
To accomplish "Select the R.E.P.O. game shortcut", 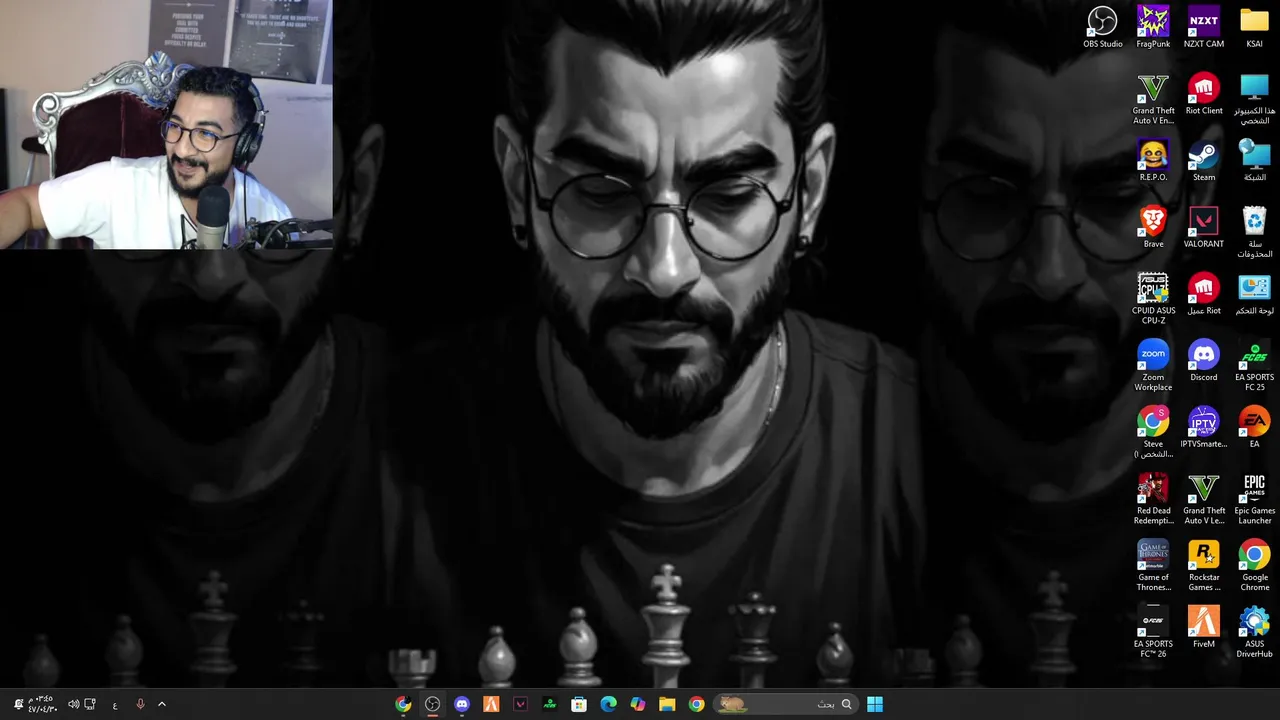I will click(1153, 161).
